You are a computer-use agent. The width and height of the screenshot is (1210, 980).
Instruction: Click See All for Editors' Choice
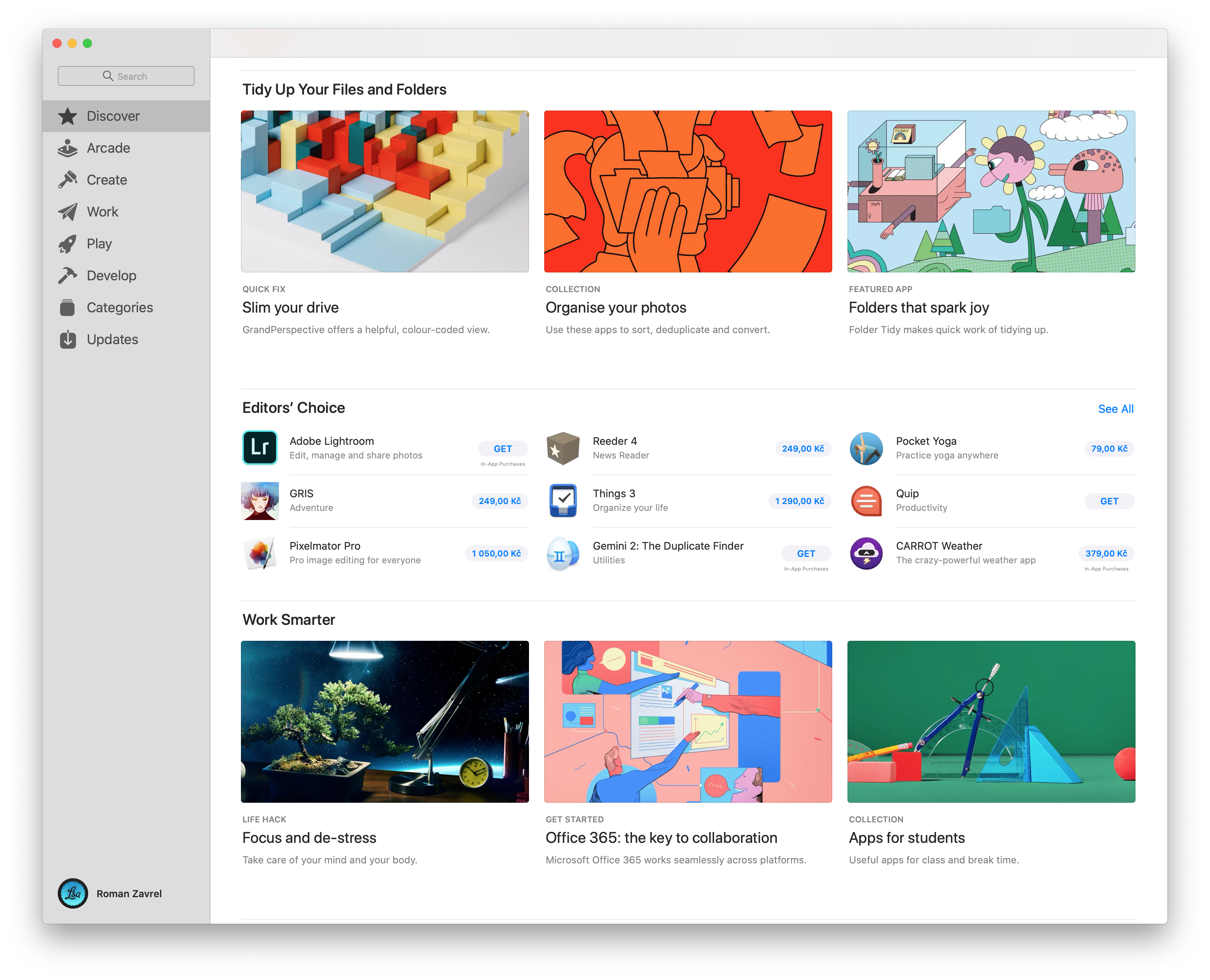(x=1115, y=409)
